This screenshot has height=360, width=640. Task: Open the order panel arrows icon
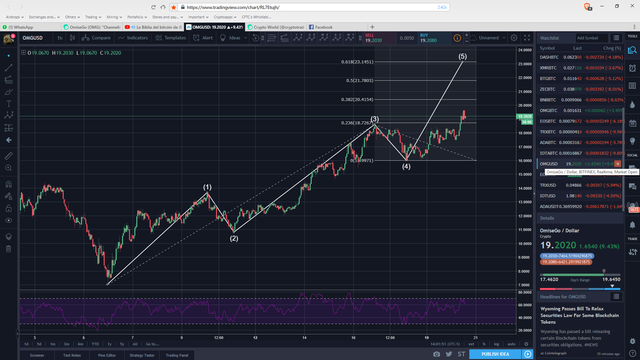coord(632,252)
